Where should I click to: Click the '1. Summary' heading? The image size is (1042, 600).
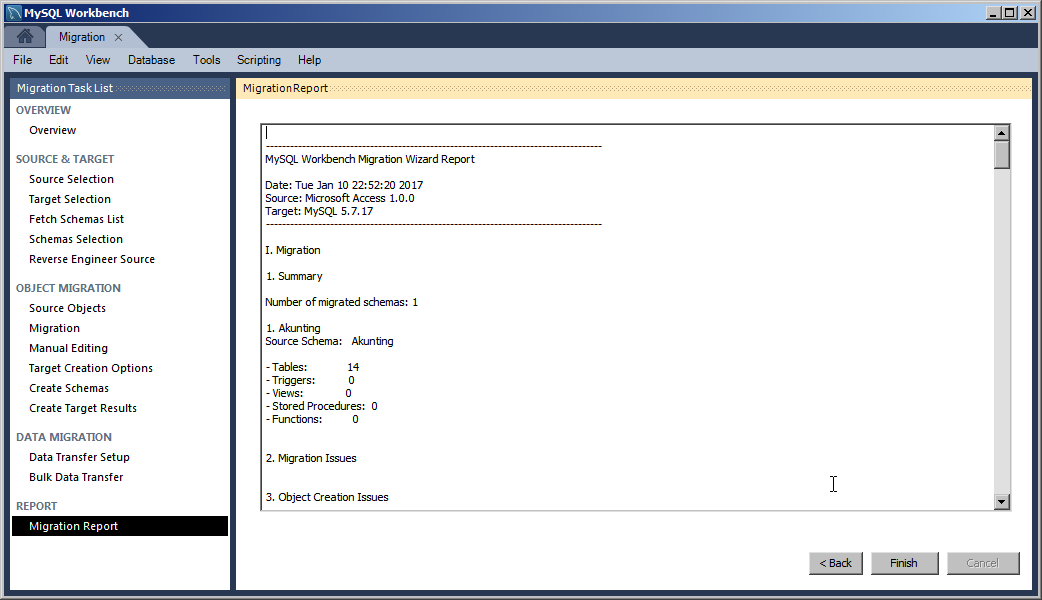294,276
